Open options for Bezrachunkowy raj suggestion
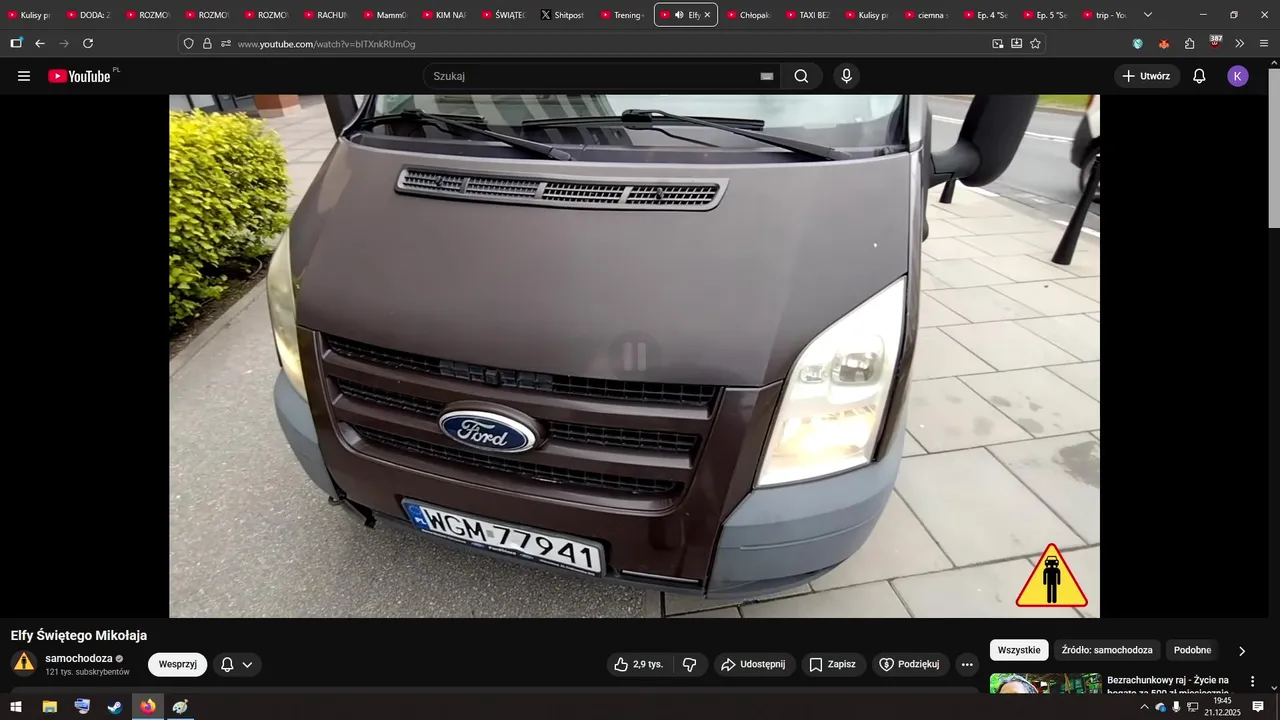1280x720 pixels. tap(1252, 681)
